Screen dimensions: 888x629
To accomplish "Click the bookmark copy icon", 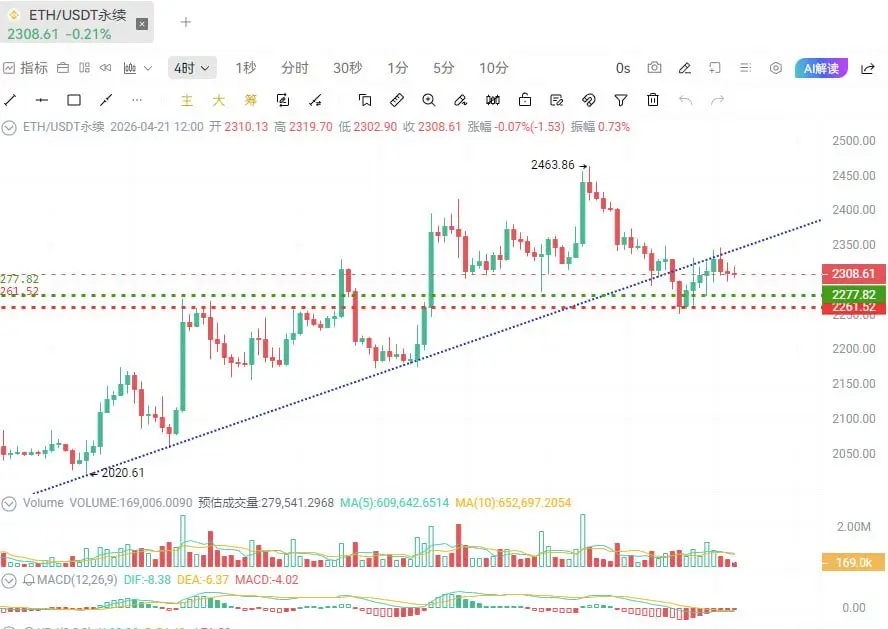I will point(365,100).
